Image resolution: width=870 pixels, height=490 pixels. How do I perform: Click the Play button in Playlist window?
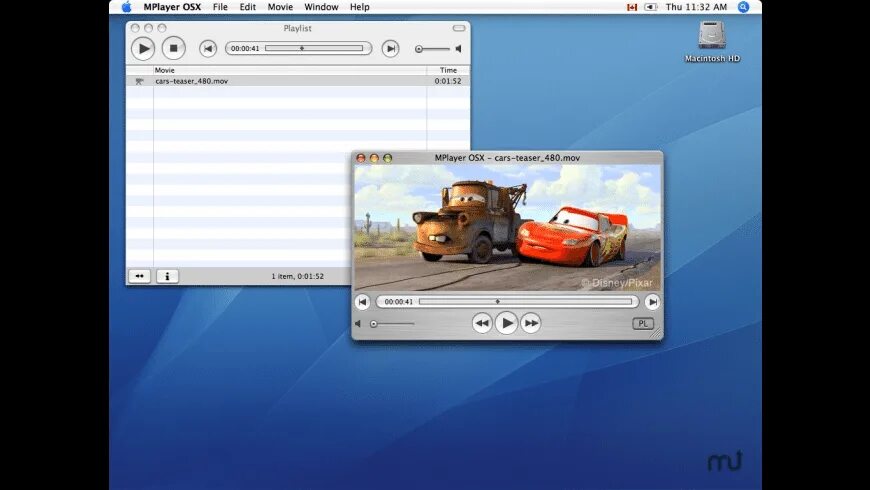click(143, 49)
